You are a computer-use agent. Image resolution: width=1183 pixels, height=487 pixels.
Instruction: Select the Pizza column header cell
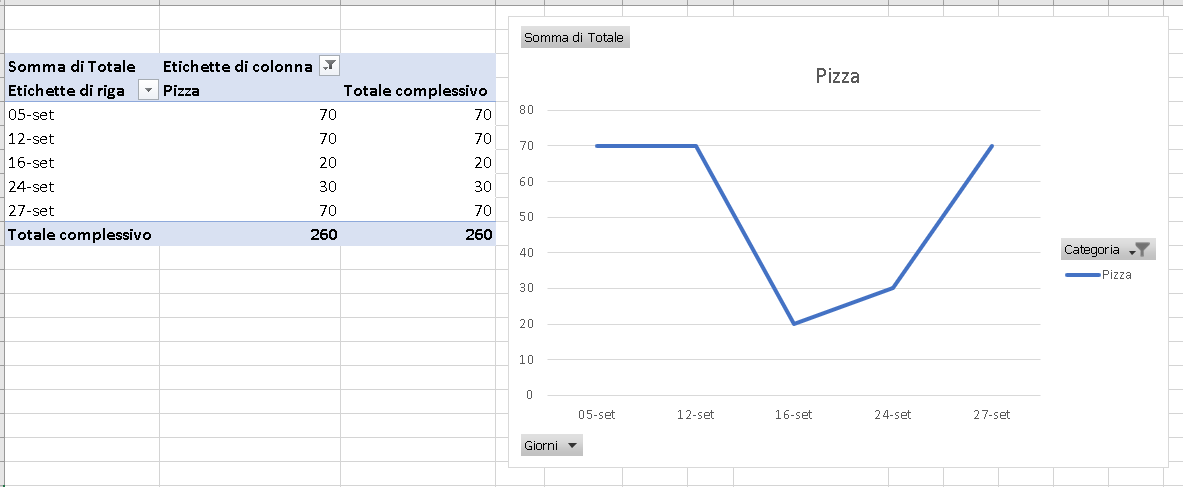tap(250, 91)
